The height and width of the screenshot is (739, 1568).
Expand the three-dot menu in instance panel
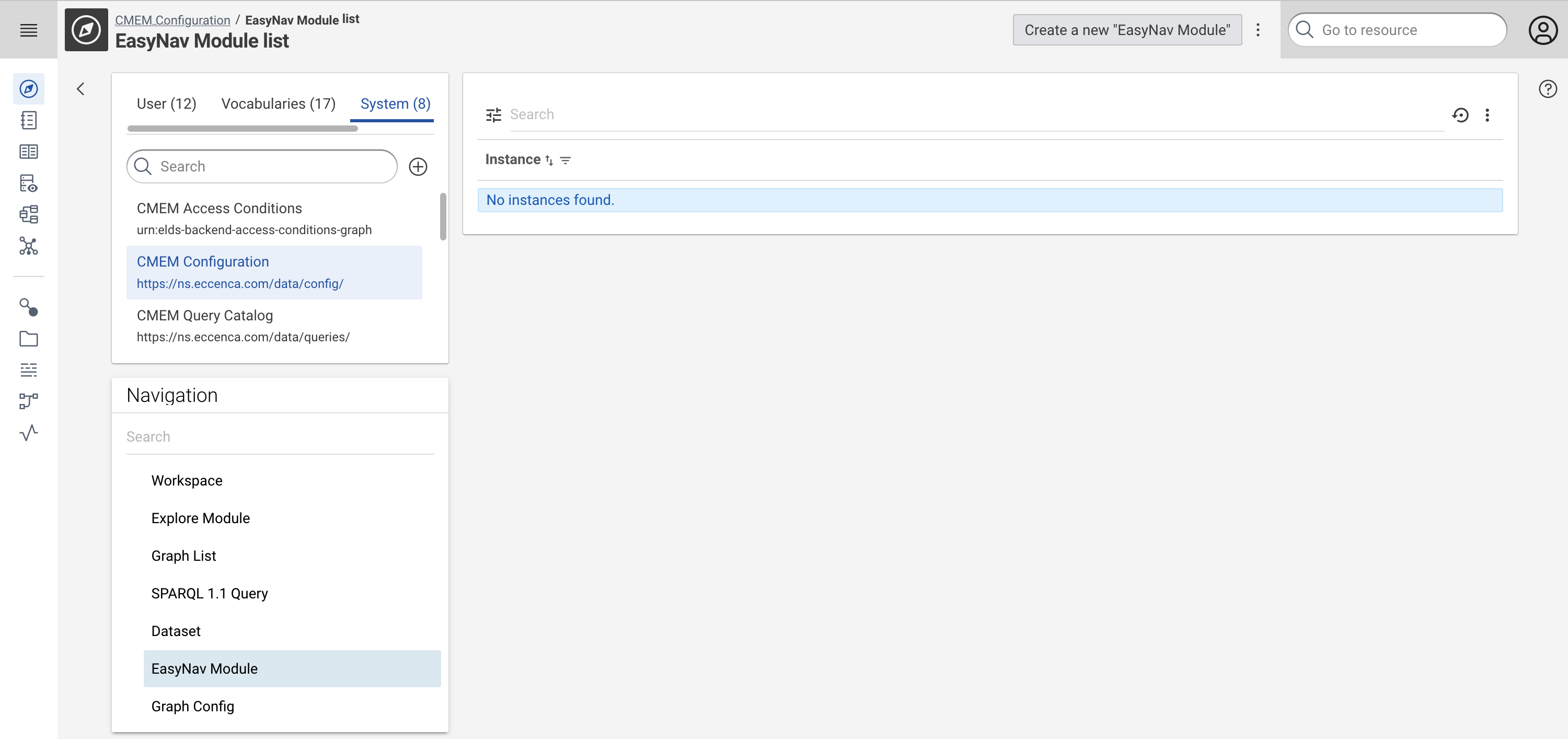[x=1488, y=115]
